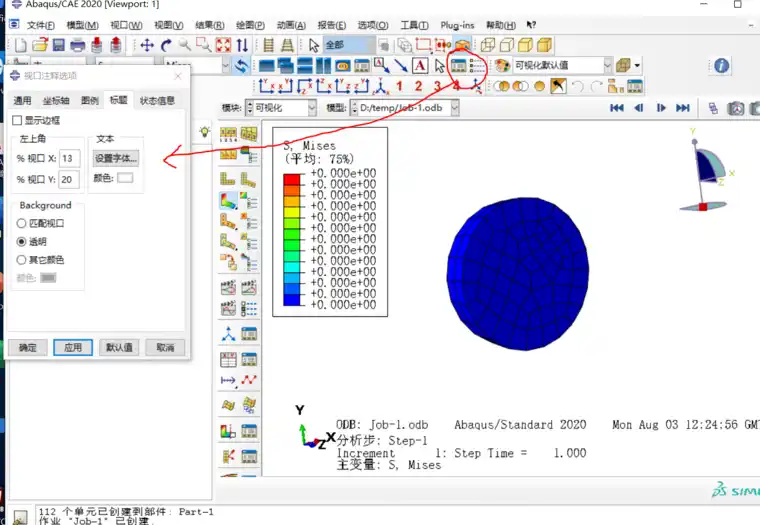This screenshot has height=525, width=760.
Task: Click the 默认值 button
Action: [119, 348]
